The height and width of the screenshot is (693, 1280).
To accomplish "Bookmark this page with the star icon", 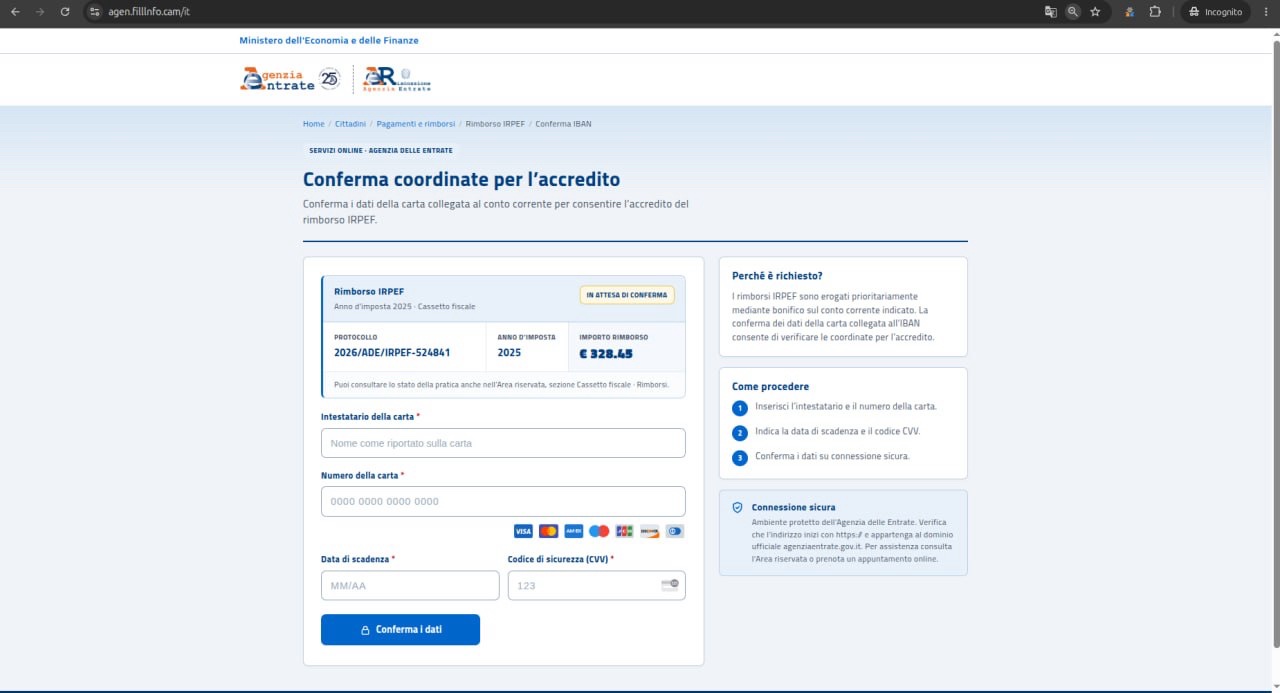I will [1095, 12].
